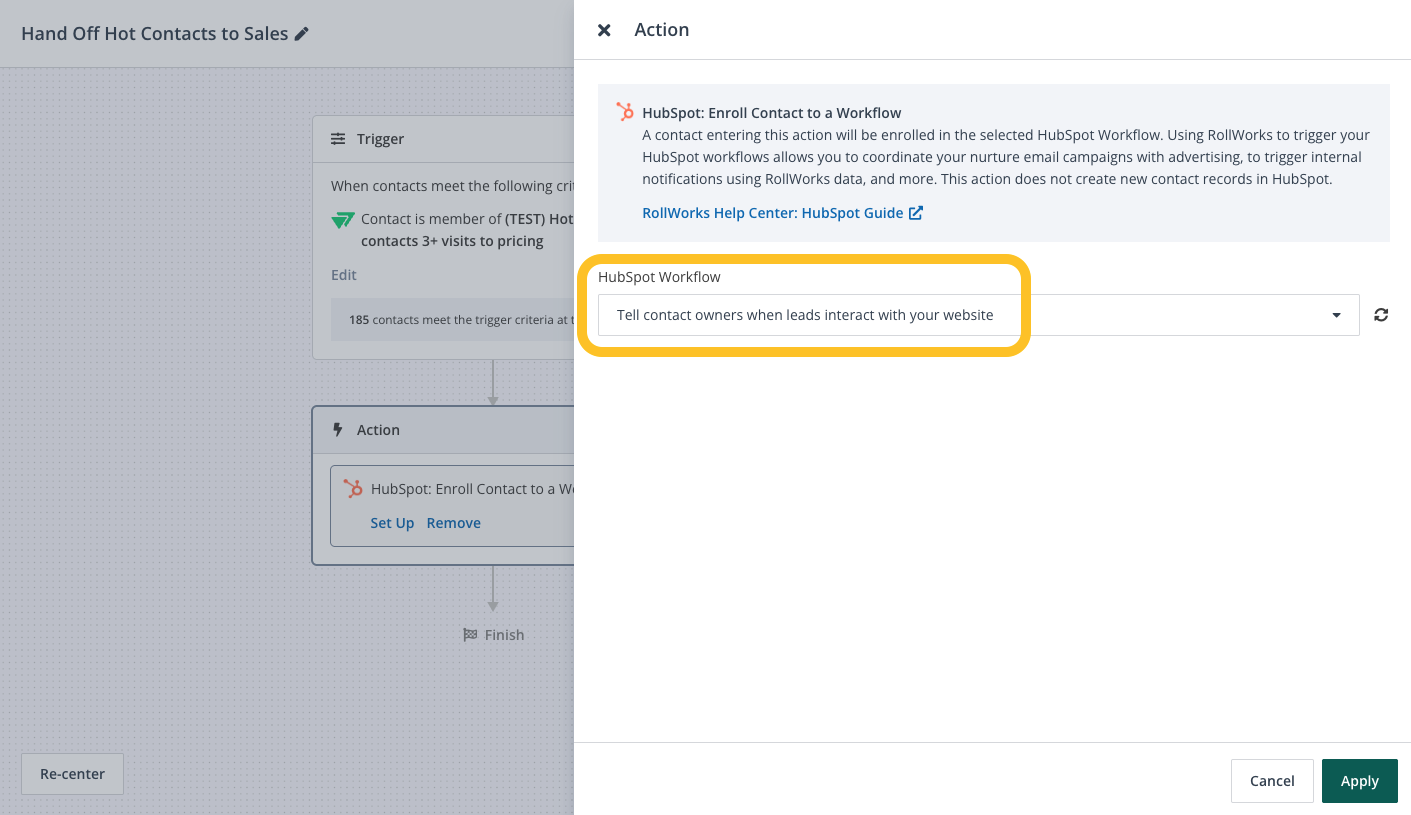
Task: Click 'HubSpot: Enroll Contact to a Workflow' heading
Action: (772, 113)
